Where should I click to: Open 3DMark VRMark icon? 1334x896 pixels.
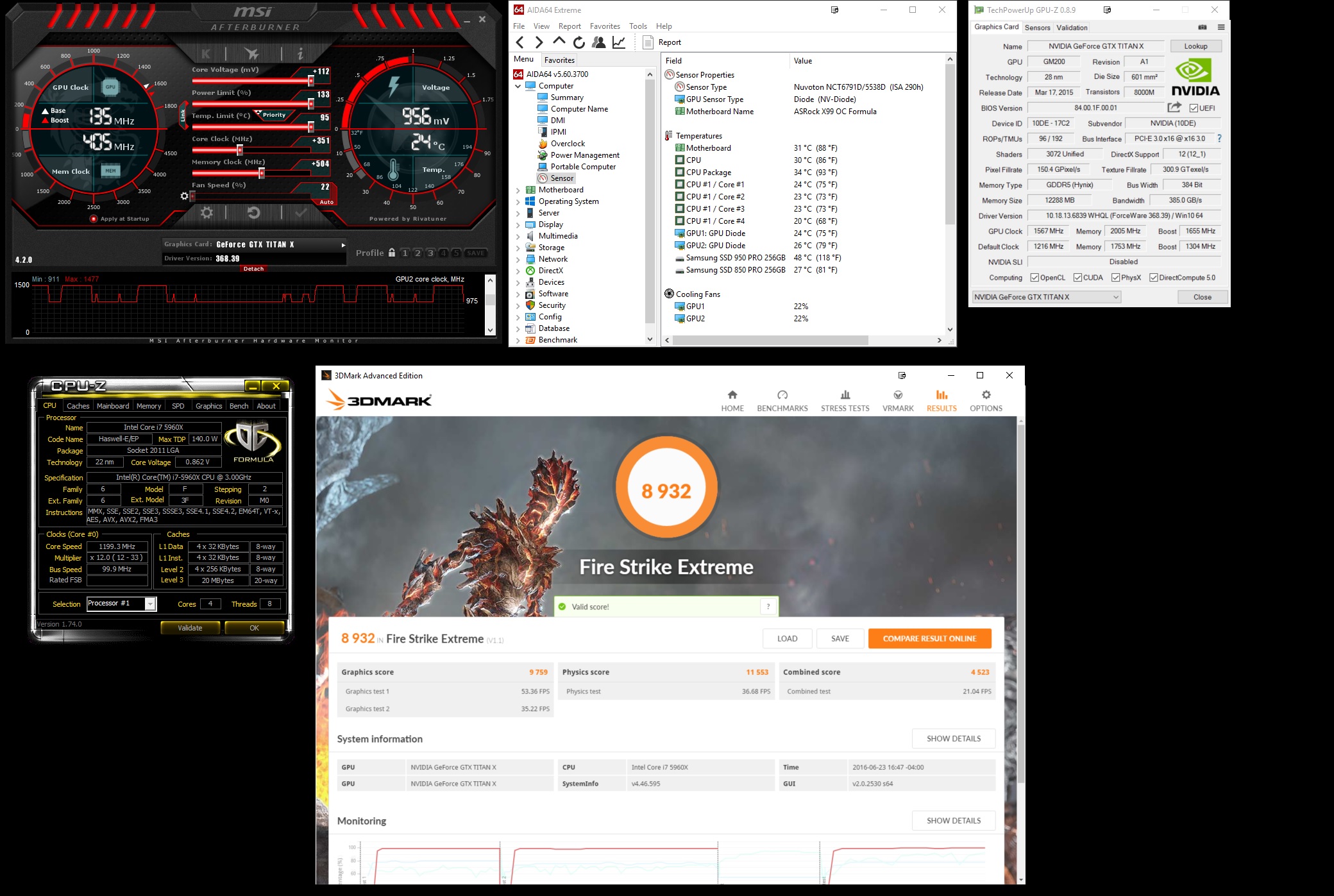click(x=898, y=395)
